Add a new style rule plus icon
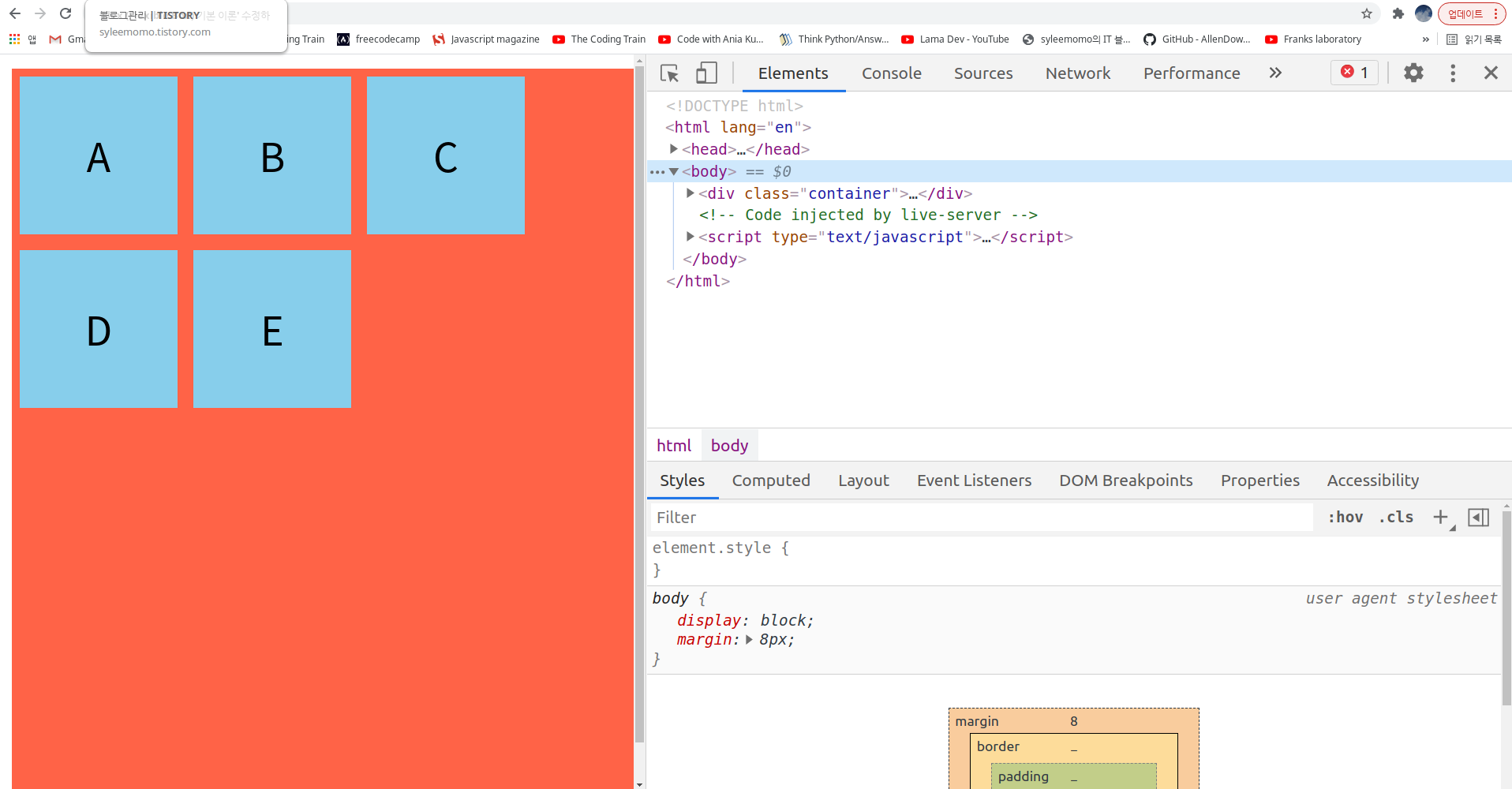The width and height of the screenshot is (1512, 789). (x=1441, y=517)
